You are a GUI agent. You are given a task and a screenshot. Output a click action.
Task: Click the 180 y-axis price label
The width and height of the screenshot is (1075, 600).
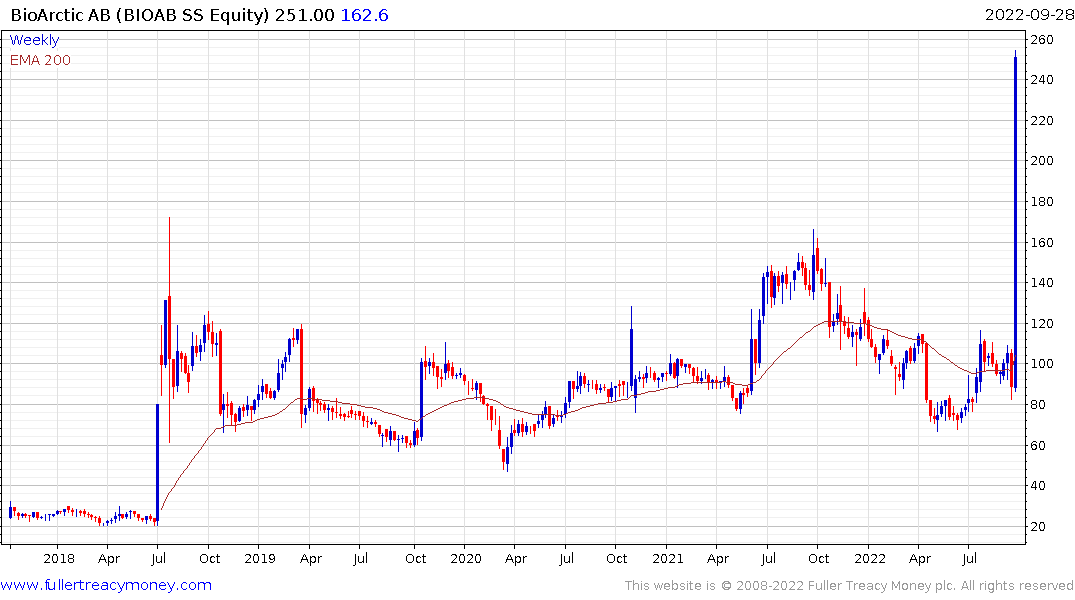[1042, 202]
